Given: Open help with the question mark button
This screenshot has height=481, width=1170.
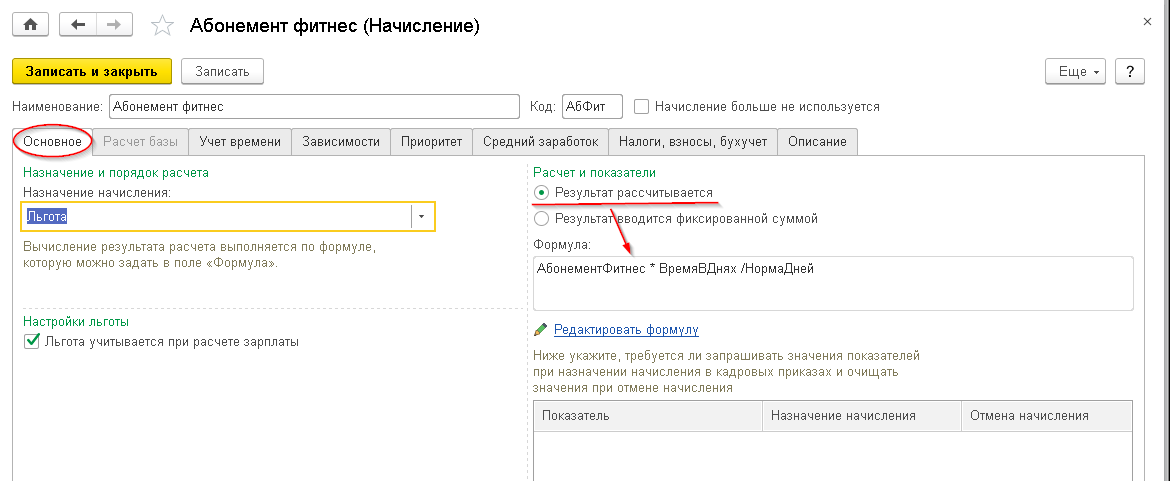Looking at the screenshot, I should pos(1130,72).
